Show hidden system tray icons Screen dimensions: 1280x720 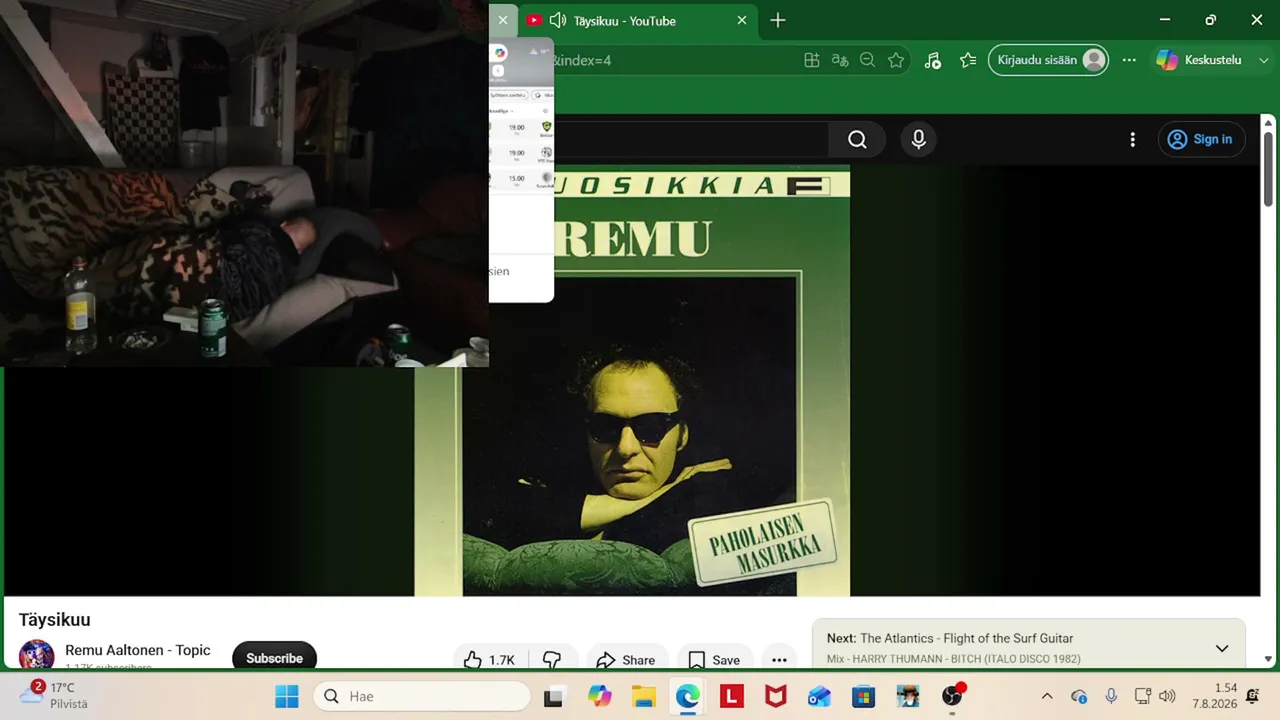pyautogui.click(x=1047, y=696)
